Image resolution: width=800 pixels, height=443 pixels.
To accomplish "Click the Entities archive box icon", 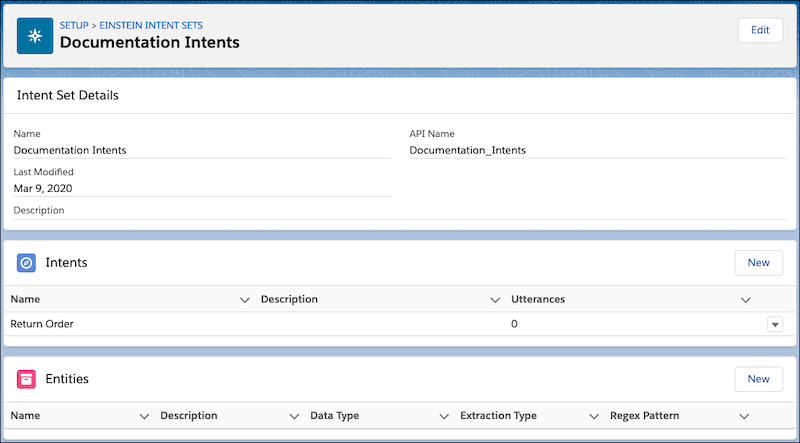I will click(x=27, y=379).
